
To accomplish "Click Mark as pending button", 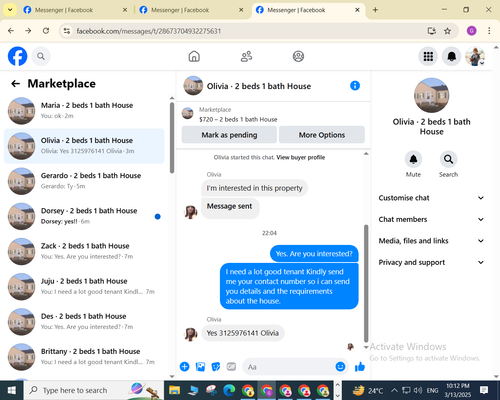I will (229, 135).
